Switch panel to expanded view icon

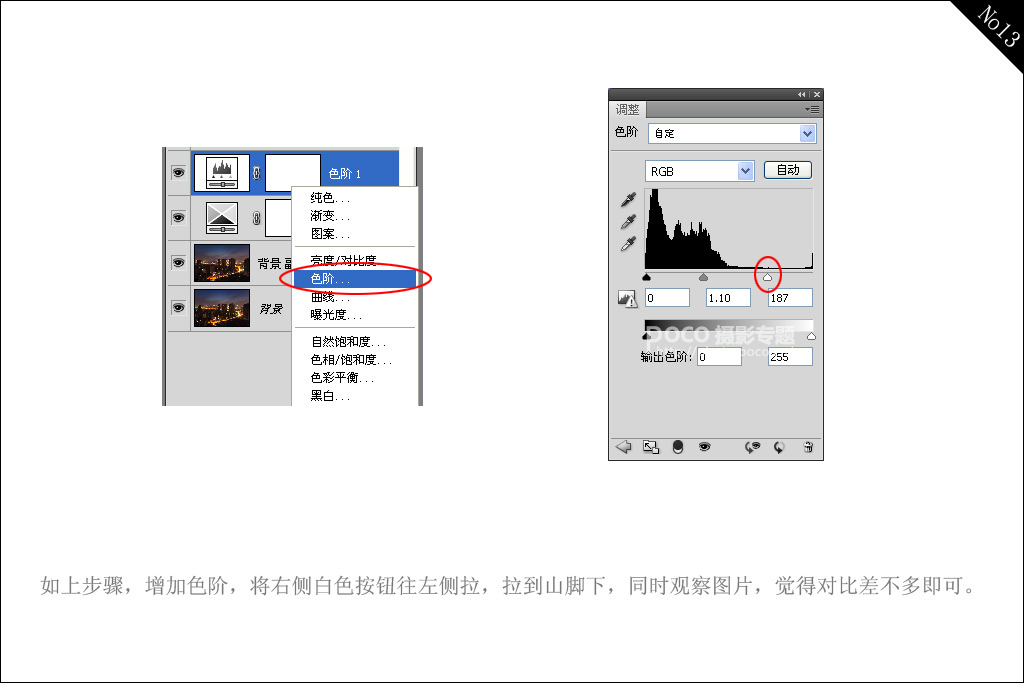click(x=650, y=447)
